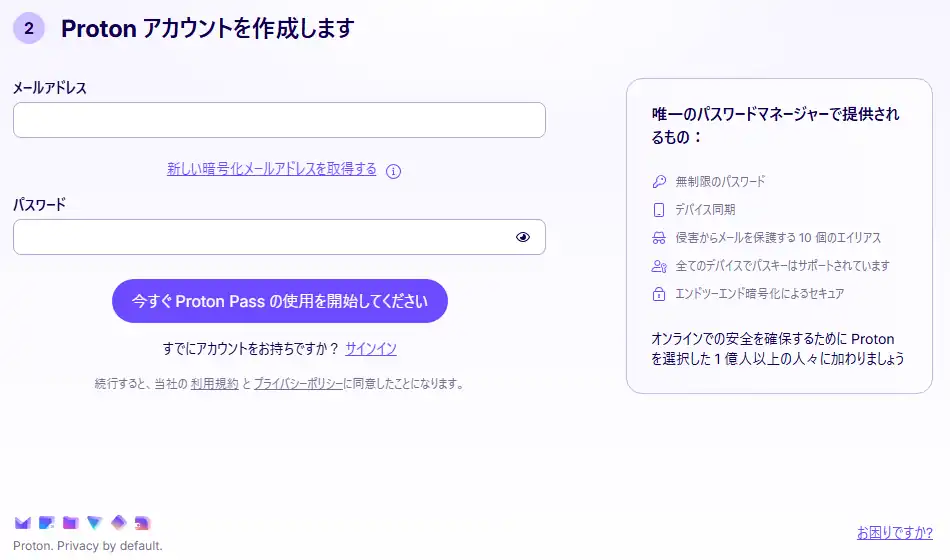Click the key icon for 無制限のパスワード
This screenshot has width=950, height=560.
tap(659, 182)
